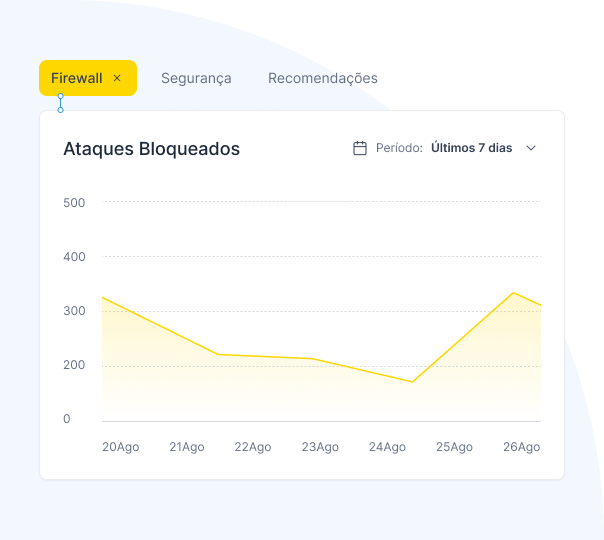Pick the 23Ago date label
The height and width of the screenshot is (540, 604).
coord(320,447)
